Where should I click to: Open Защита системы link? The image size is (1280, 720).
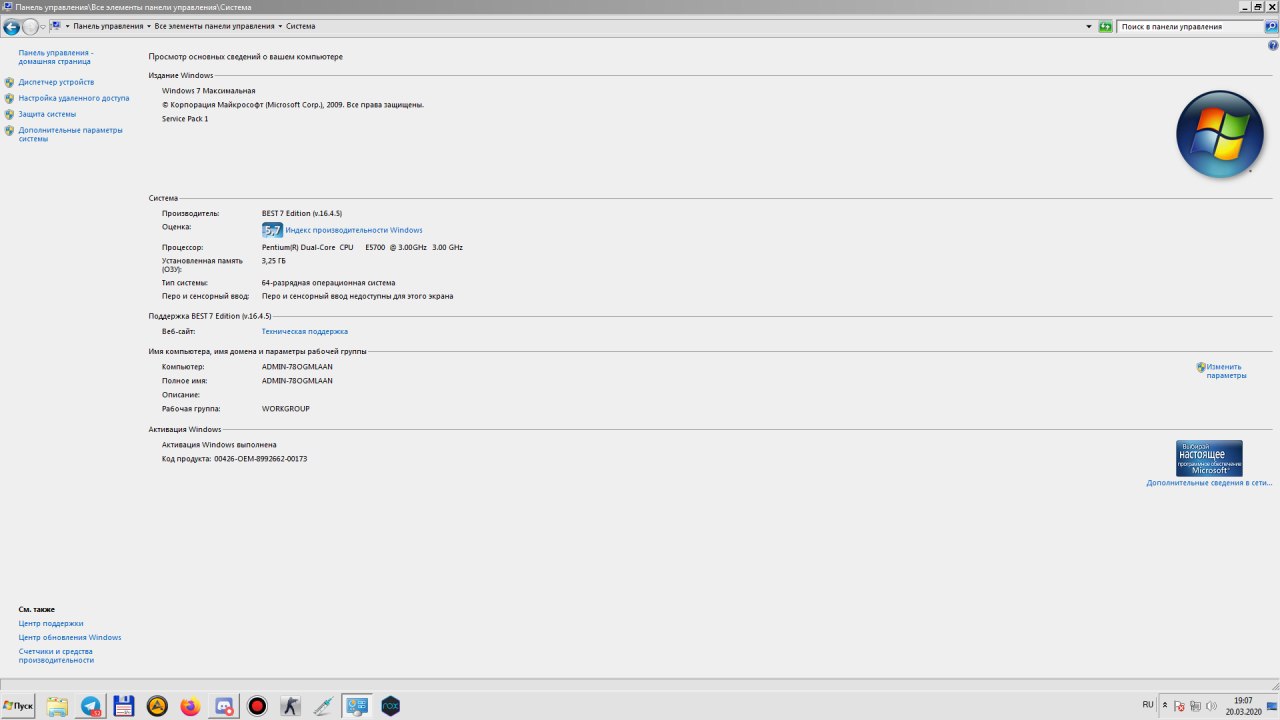(47, 114)
